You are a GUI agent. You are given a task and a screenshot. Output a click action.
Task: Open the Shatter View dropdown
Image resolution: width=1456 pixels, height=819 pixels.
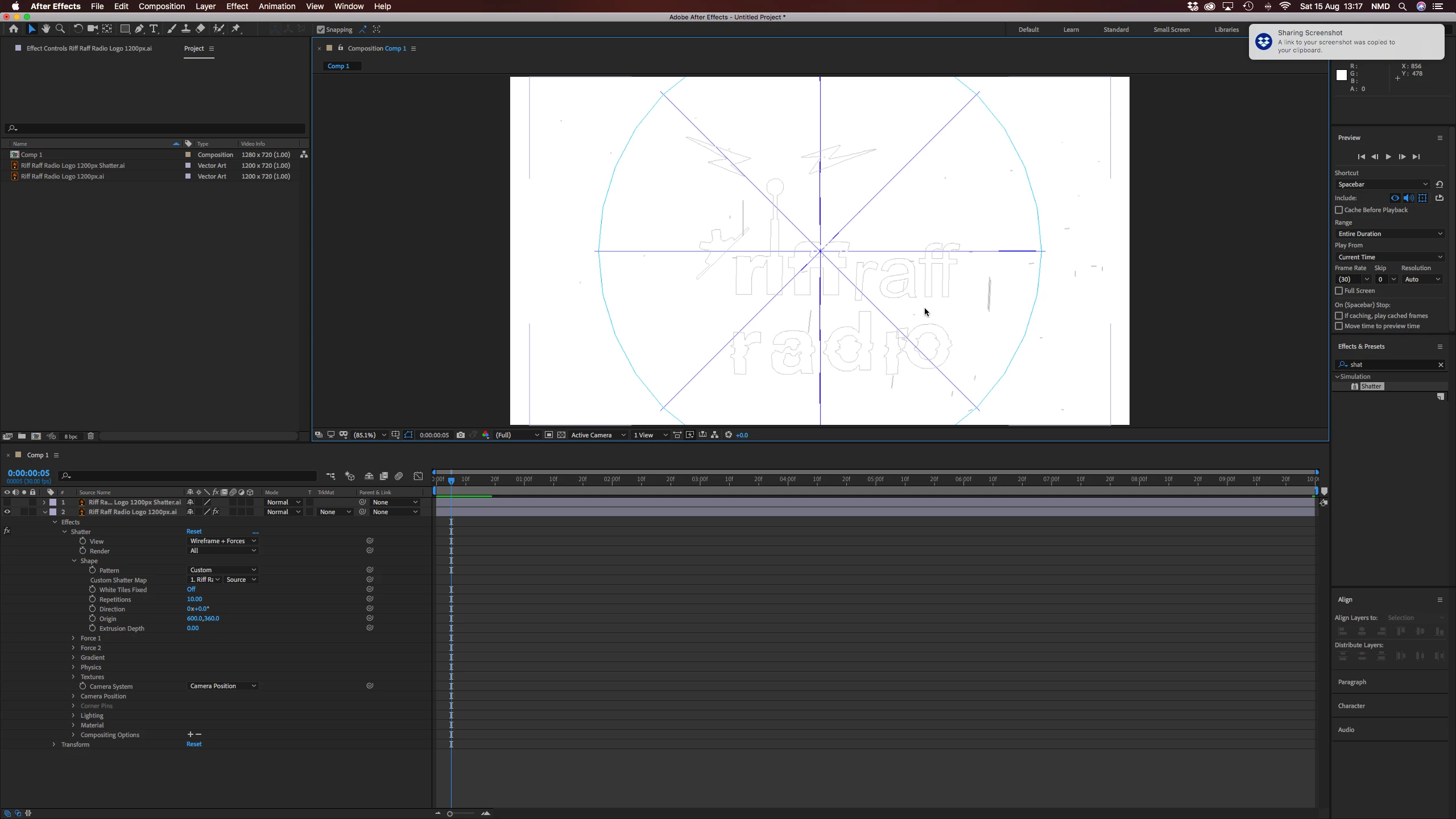point(222,541)
